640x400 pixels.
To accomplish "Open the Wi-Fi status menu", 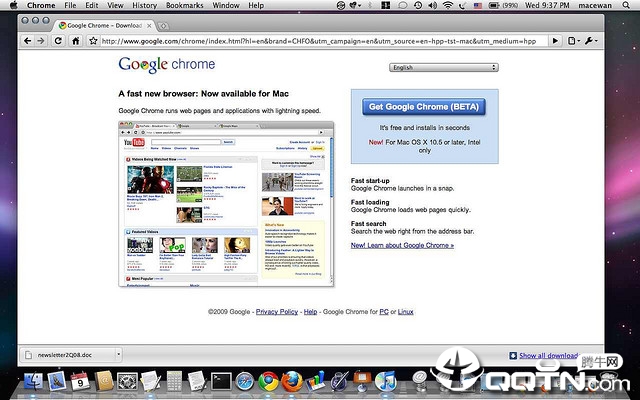I will click(448, 5).
